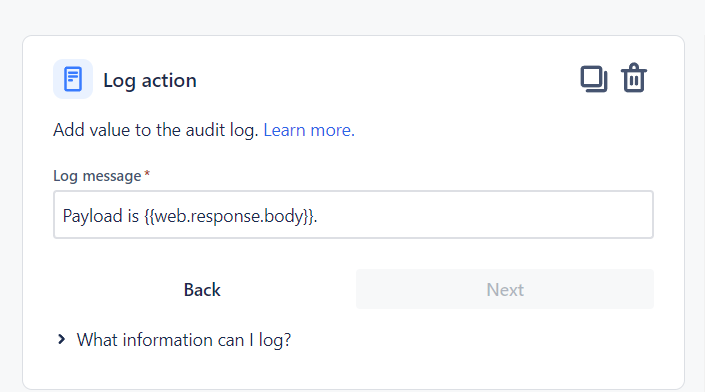
Task: Delete the Log action with trash icon
Action: click(x=634, y=78)
